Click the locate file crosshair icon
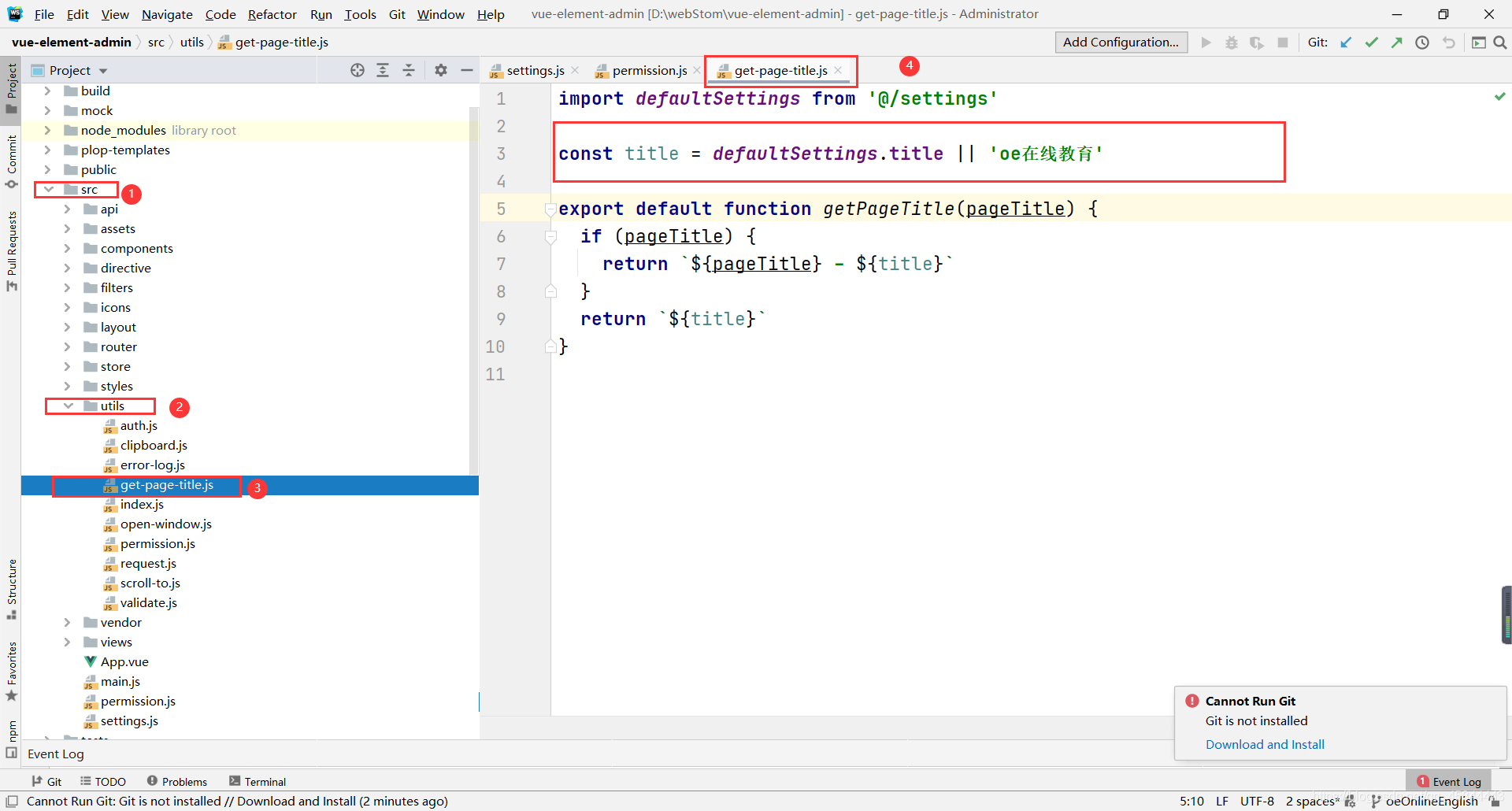Image resolution: width=1512 pixels, height=811 pixels. pyautogui.click(x=358, y=70)
